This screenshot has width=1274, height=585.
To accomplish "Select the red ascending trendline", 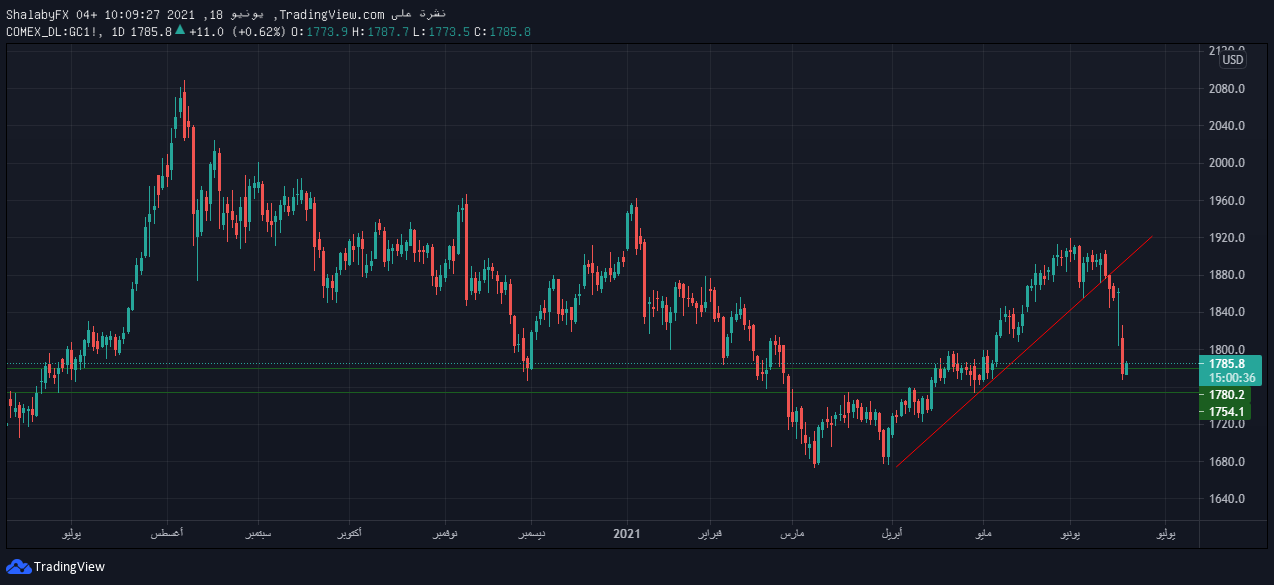I will pyautogui.click(x=1024, y=352).
